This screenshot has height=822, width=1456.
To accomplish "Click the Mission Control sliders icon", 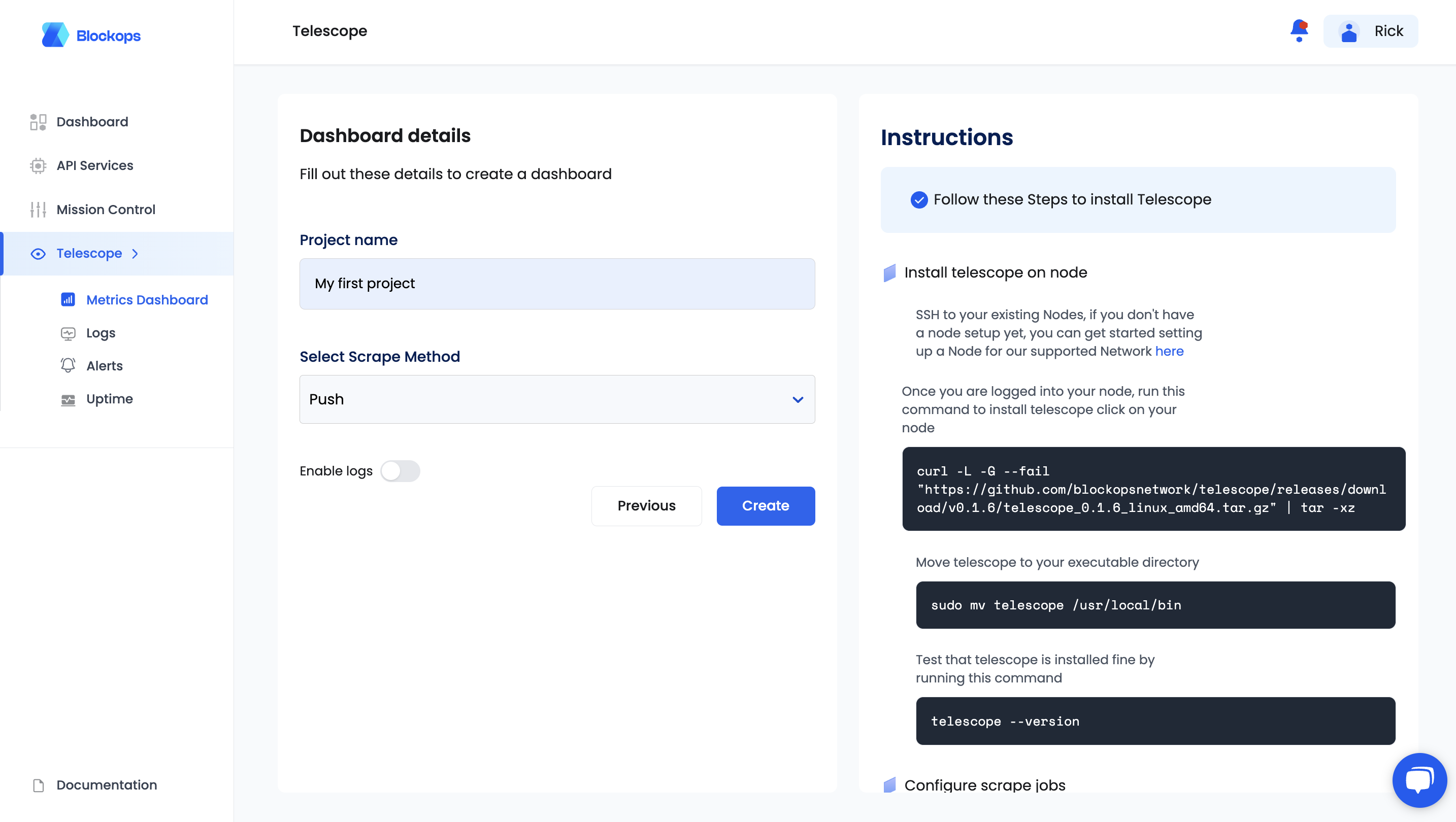I will pos(38,210).
